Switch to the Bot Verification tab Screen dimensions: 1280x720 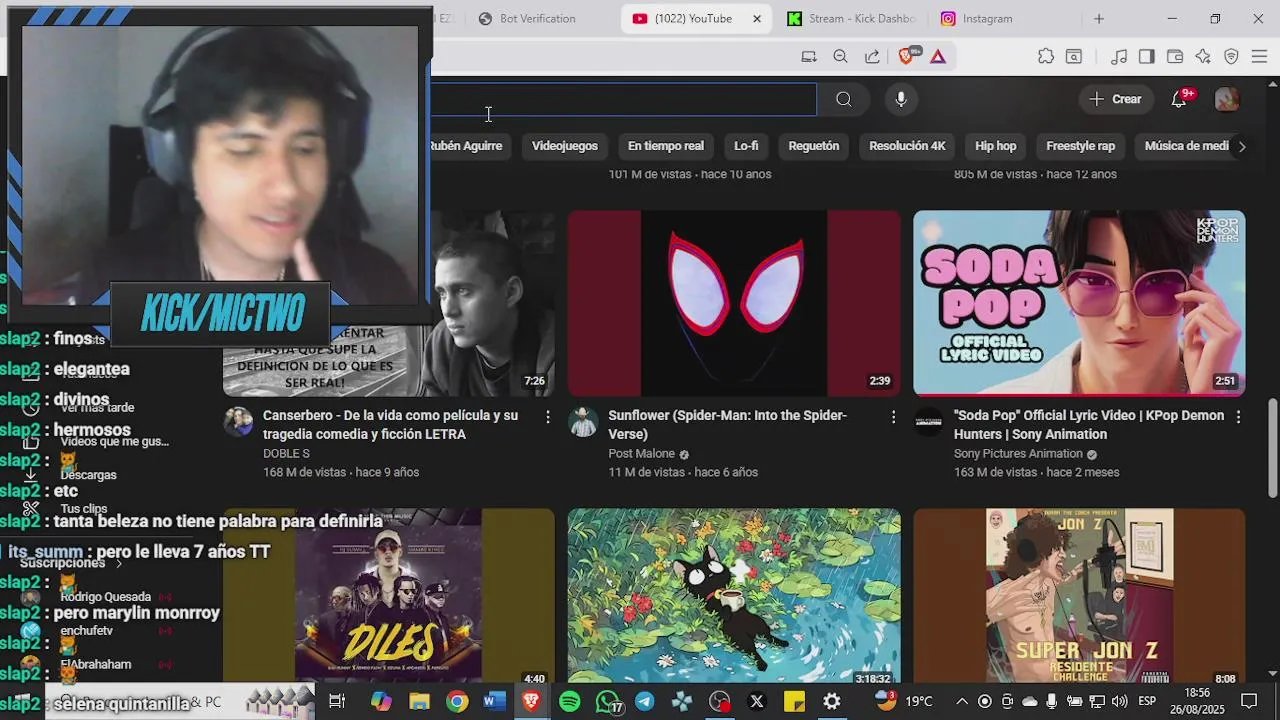[536, 19]
